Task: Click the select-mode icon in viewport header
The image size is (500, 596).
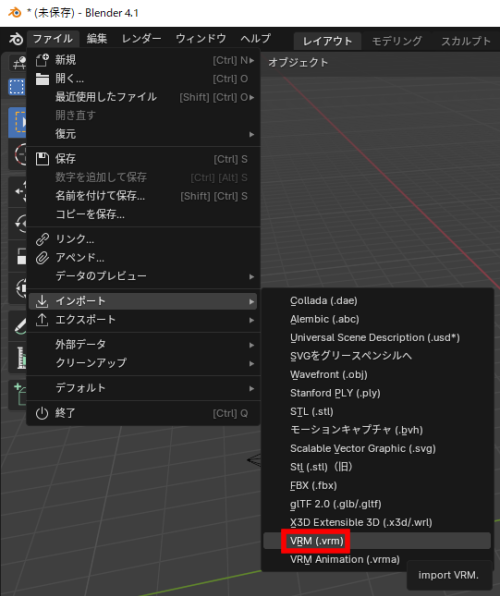Action: pyautogui.click(x=17, y=87)
